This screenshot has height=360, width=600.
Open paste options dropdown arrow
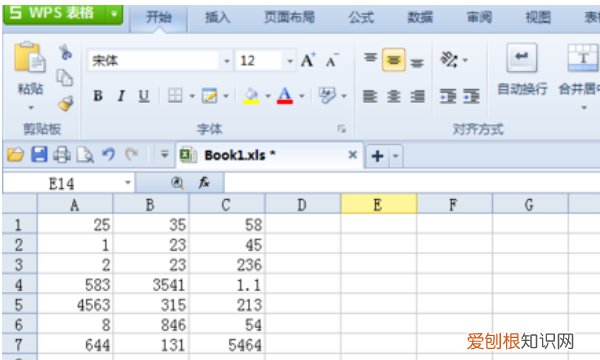(31, 108)
